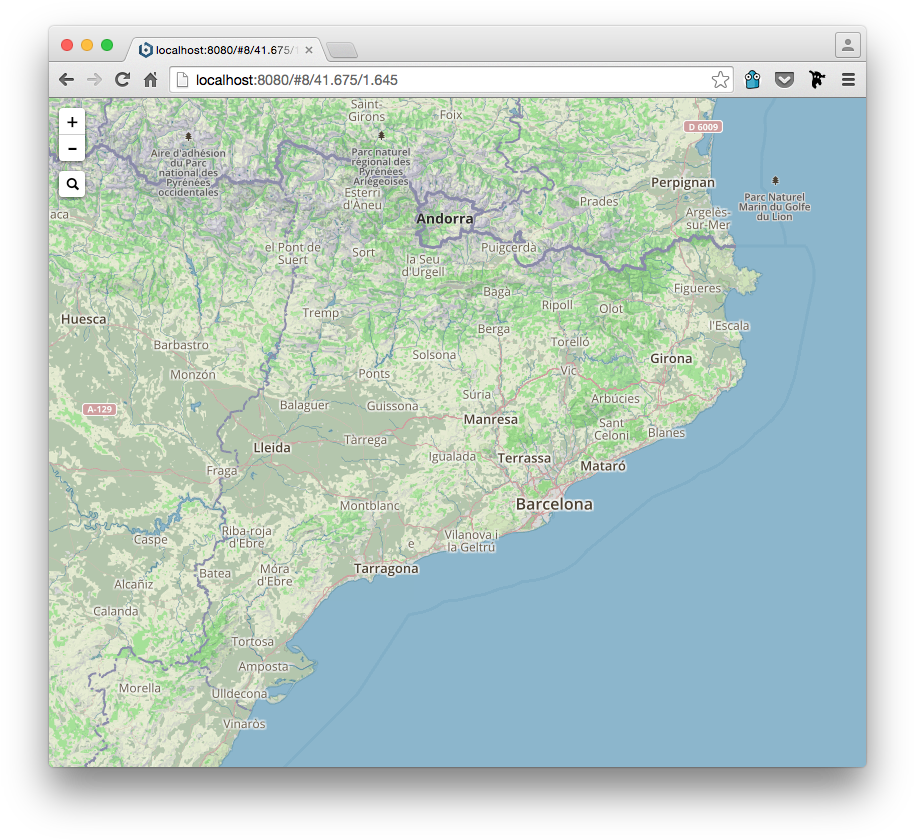Go back using the browser back arrow

(66, 79)
